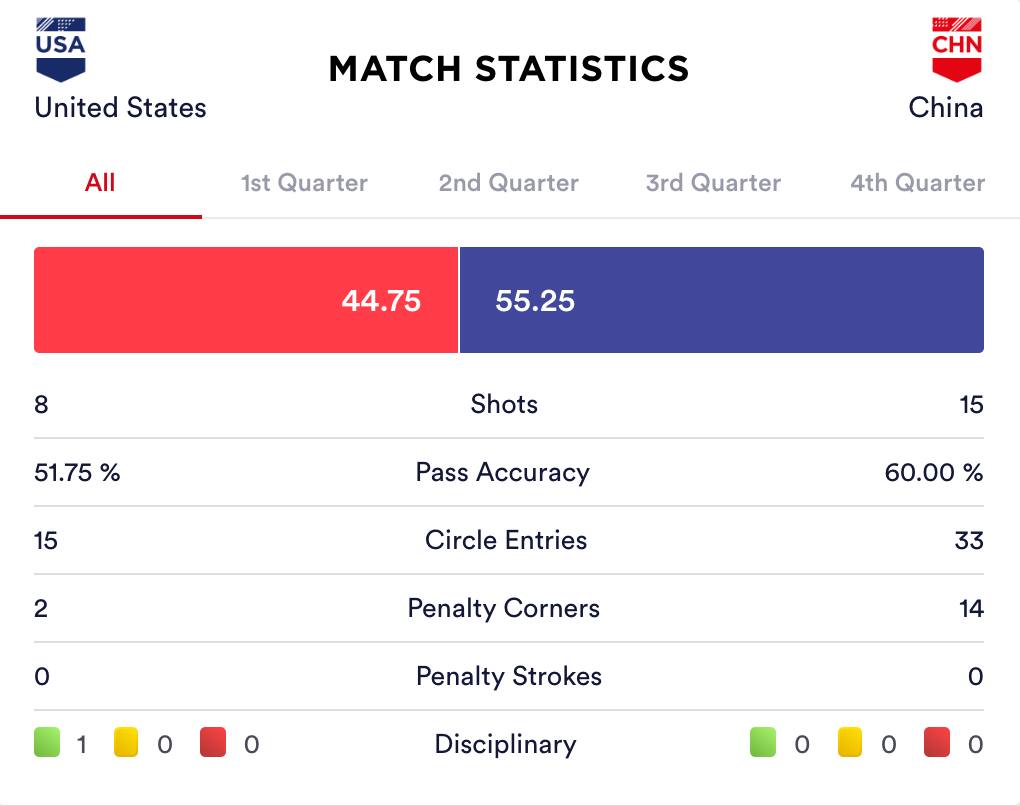
Task: Click the red 44.75 possession bar
Action: pyautogui.click(x=246, y=300)
